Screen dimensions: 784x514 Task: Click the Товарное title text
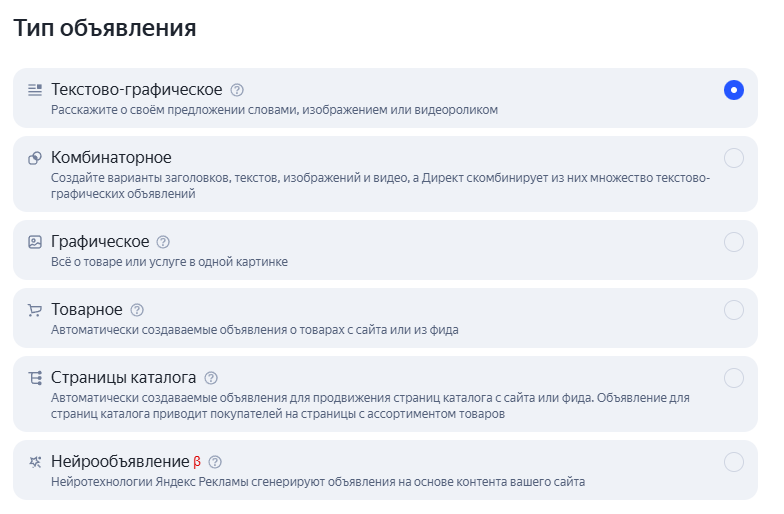pyautogui.click(x=86, y=310)
